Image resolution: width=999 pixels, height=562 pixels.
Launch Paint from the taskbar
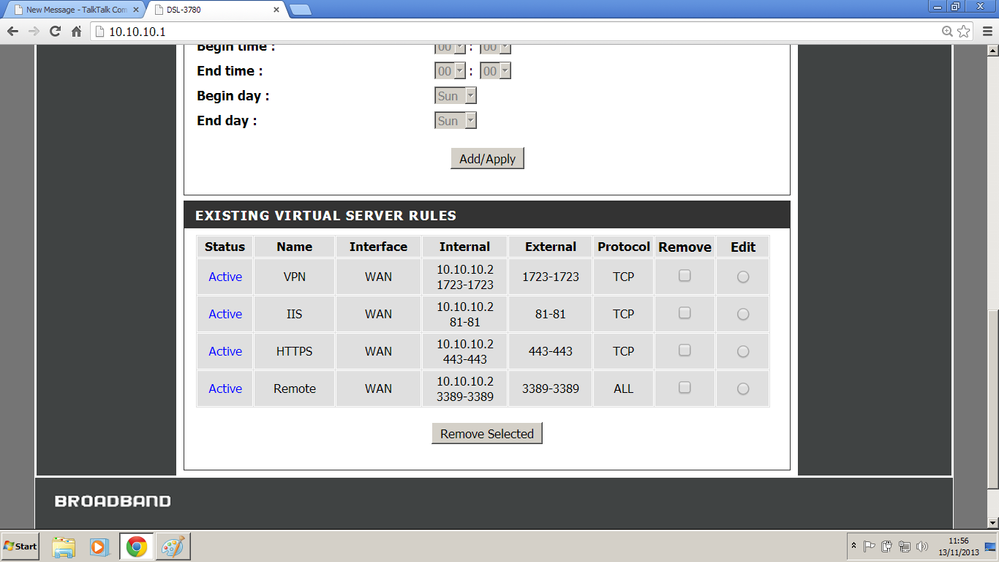coord(173,547)
